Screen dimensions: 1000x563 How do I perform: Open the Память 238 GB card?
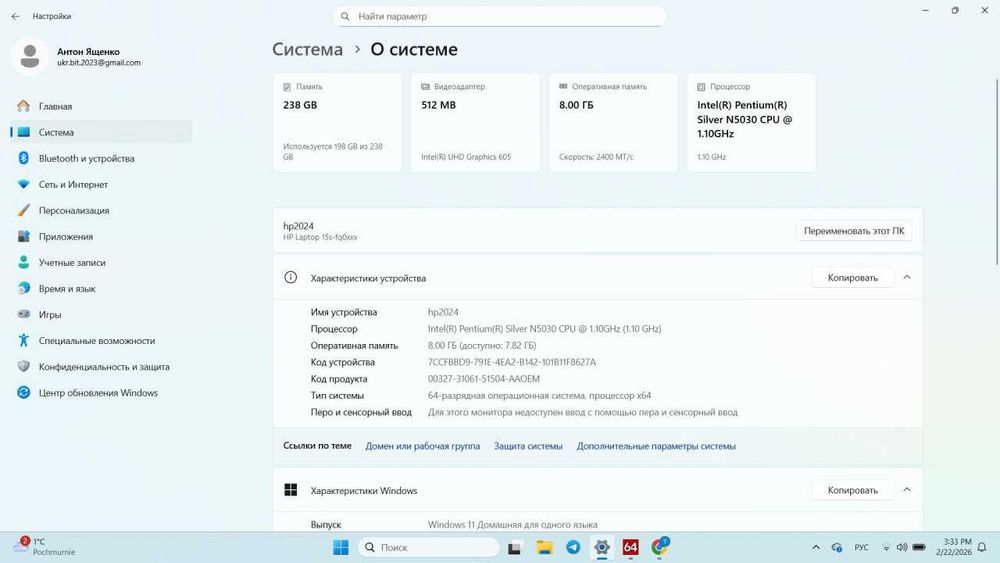(337, 122)
